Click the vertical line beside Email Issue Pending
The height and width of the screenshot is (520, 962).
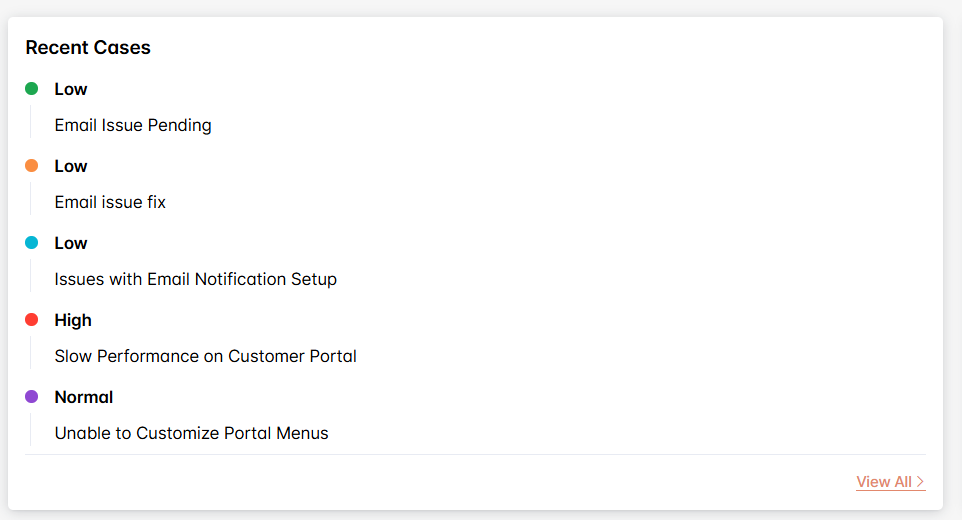pyautogui.click(x=31, y=122)
